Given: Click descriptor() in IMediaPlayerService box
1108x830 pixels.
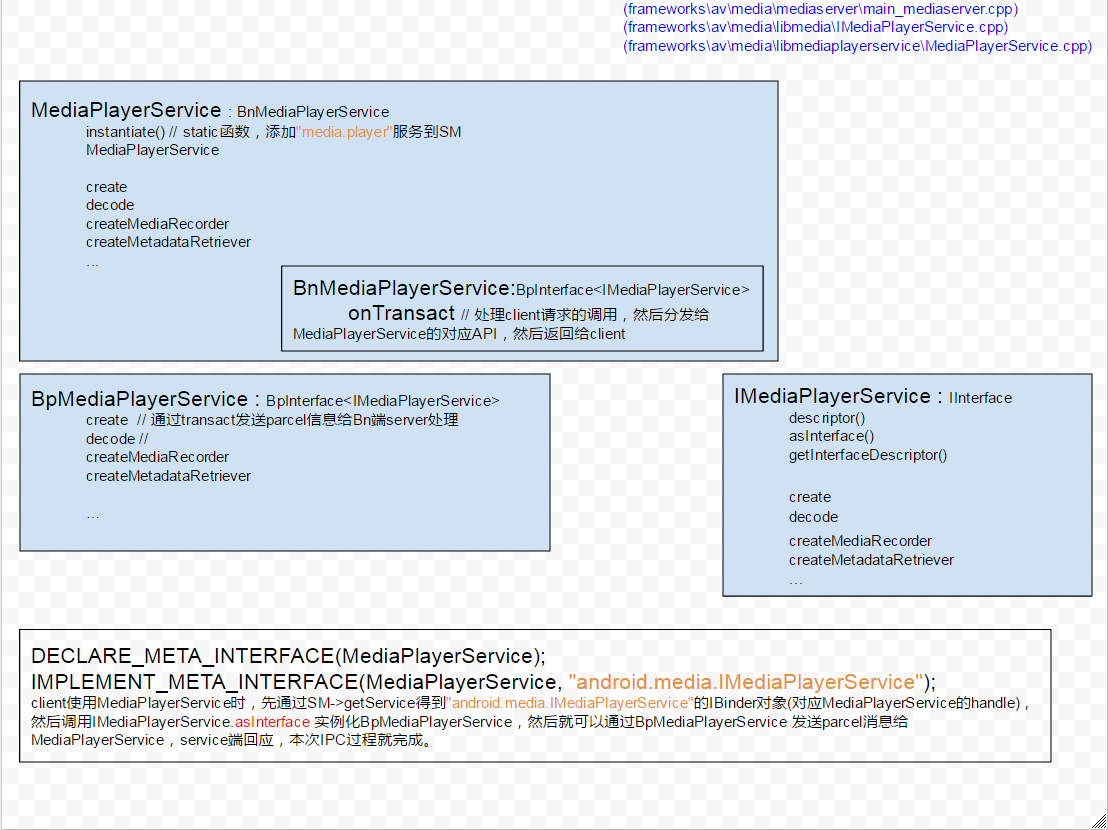Looking at the screenshot, I should [x=827, y=418].
